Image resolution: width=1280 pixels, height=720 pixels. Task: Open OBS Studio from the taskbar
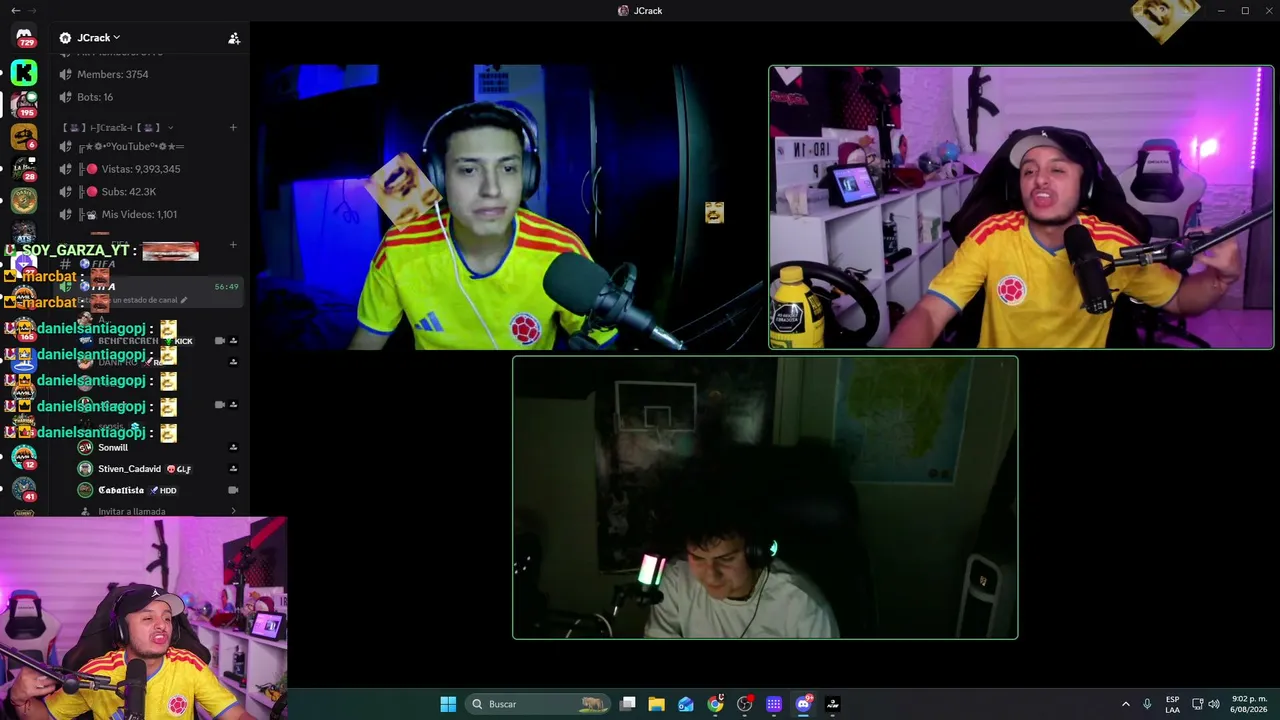pos(745,704)
